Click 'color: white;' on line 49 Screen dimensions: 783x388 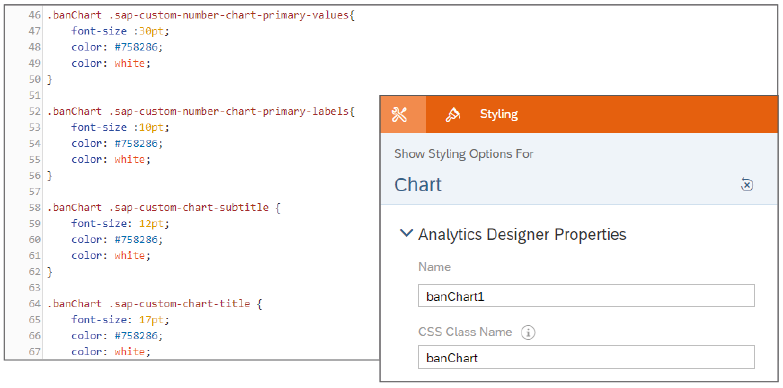(110, 63)
